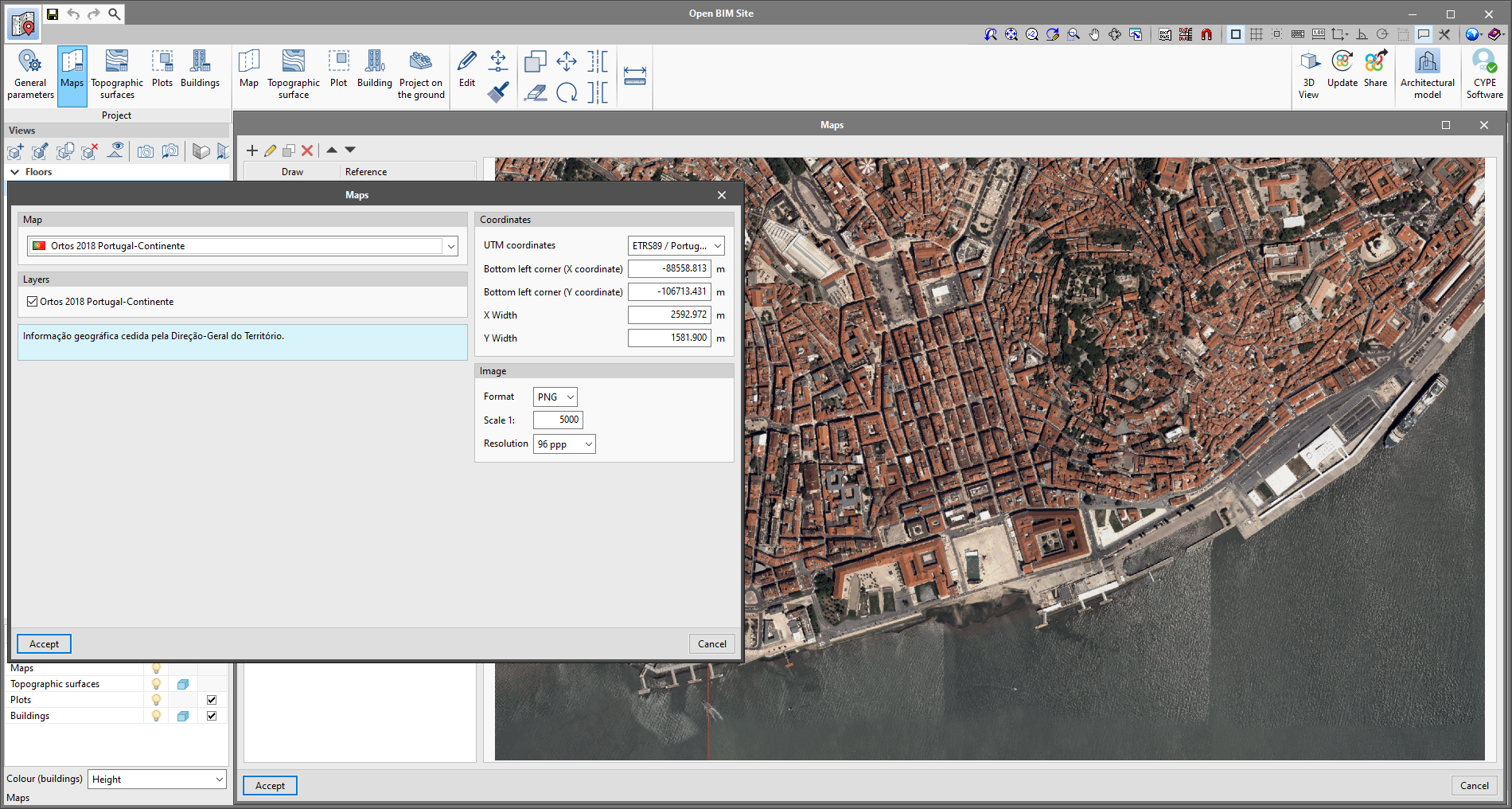Toggle Plots lightbulb visibility
1512x809 pixels.
coord(156,700)
